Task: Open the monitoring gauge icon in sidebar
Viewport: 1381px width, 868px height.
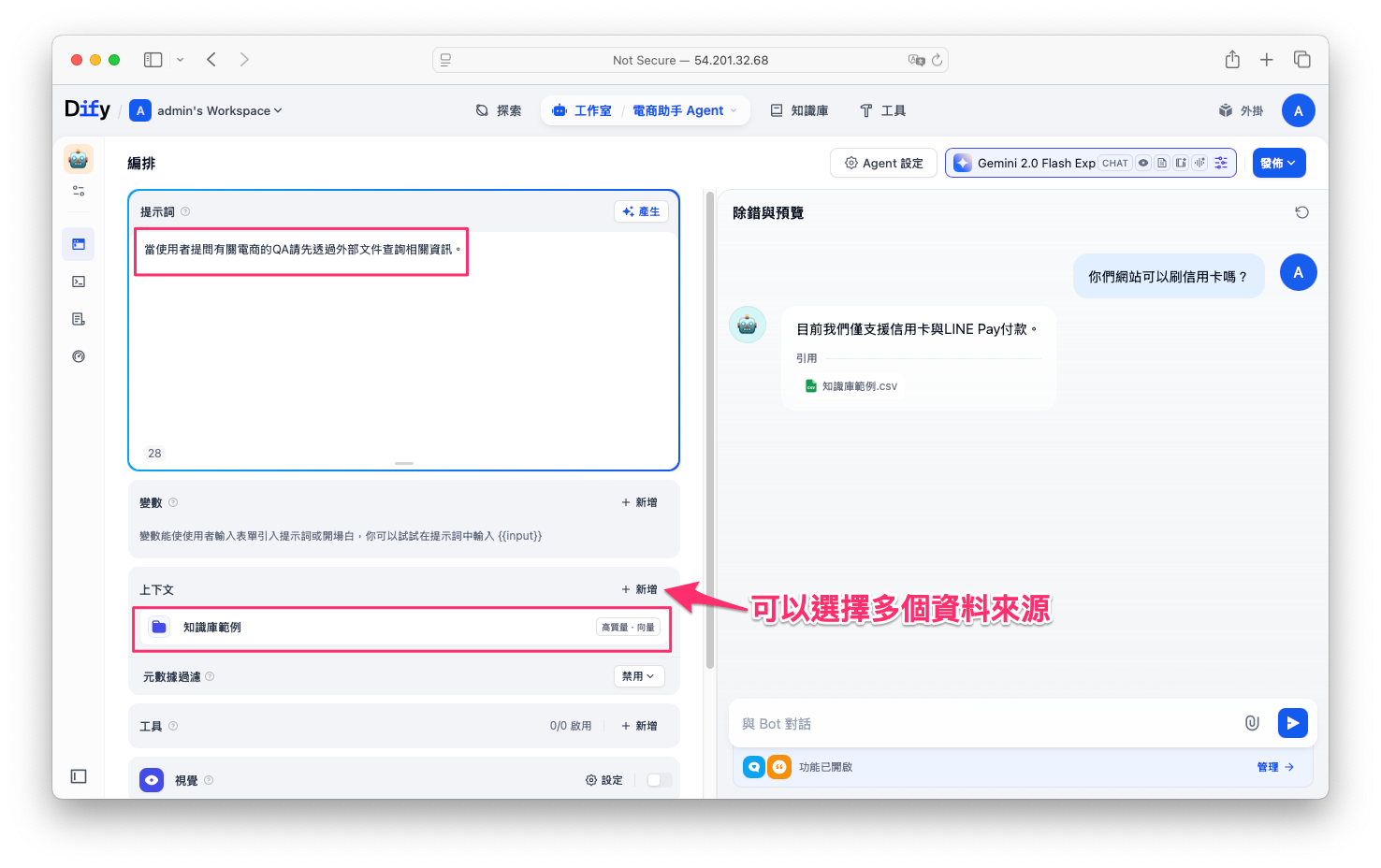Action: point(79,356)
